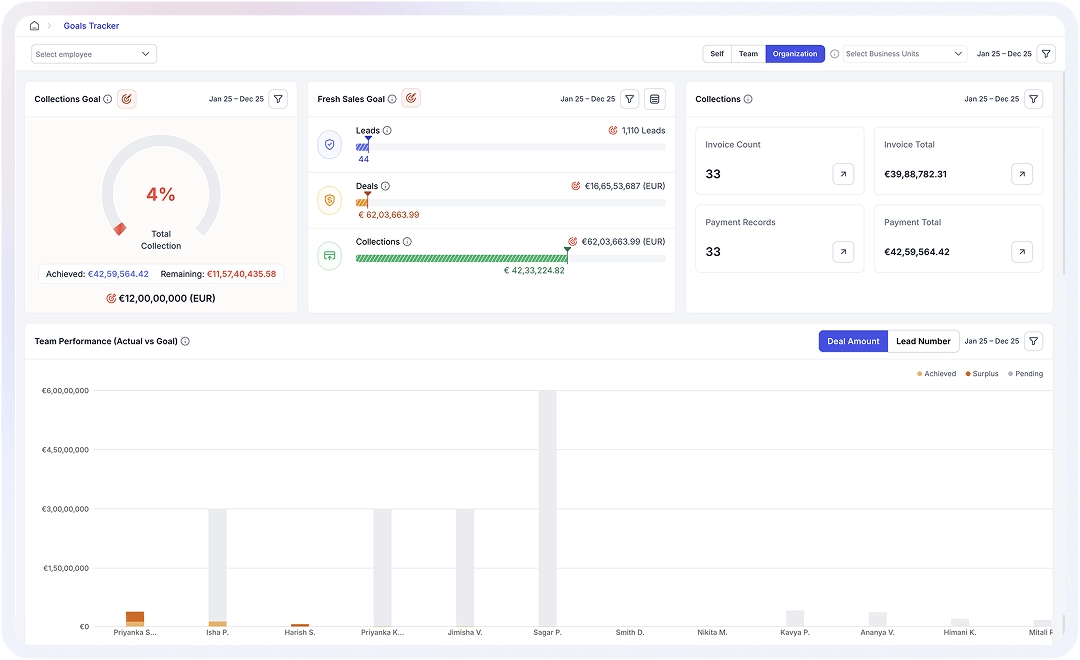Viewport: 1080px width, 660px height.
Task: Click the Goals Tracker breadcrumb link
Action: click(x=91, y=26)
